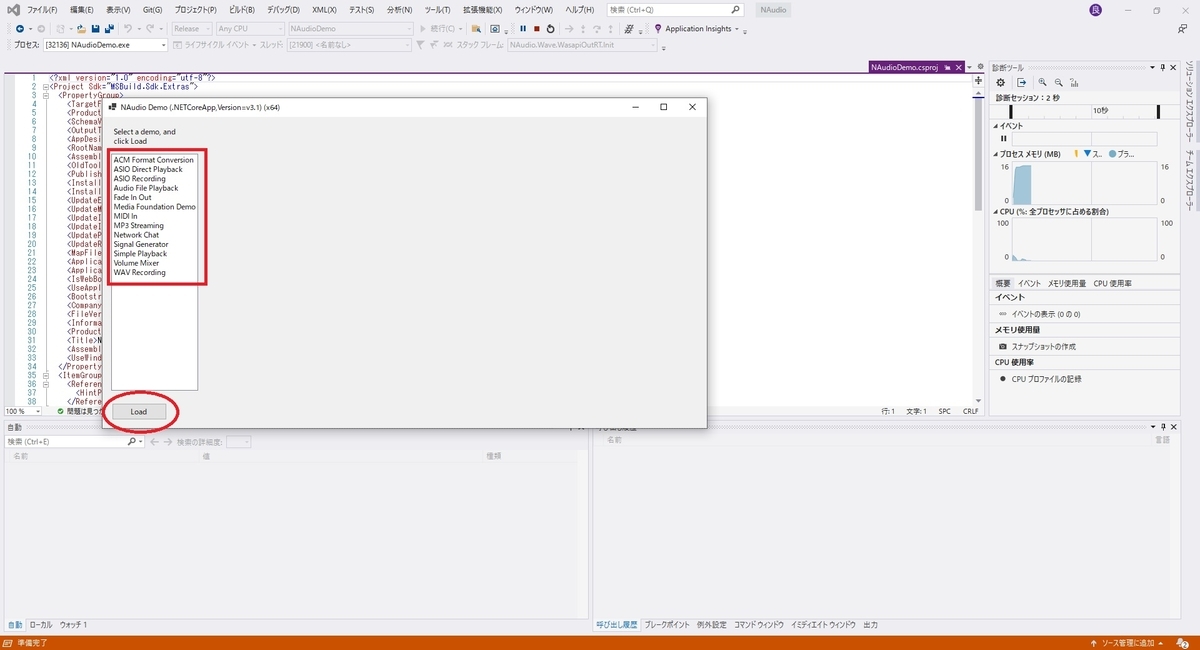Collapse the Project element fold on line 2

pos(47,87)
